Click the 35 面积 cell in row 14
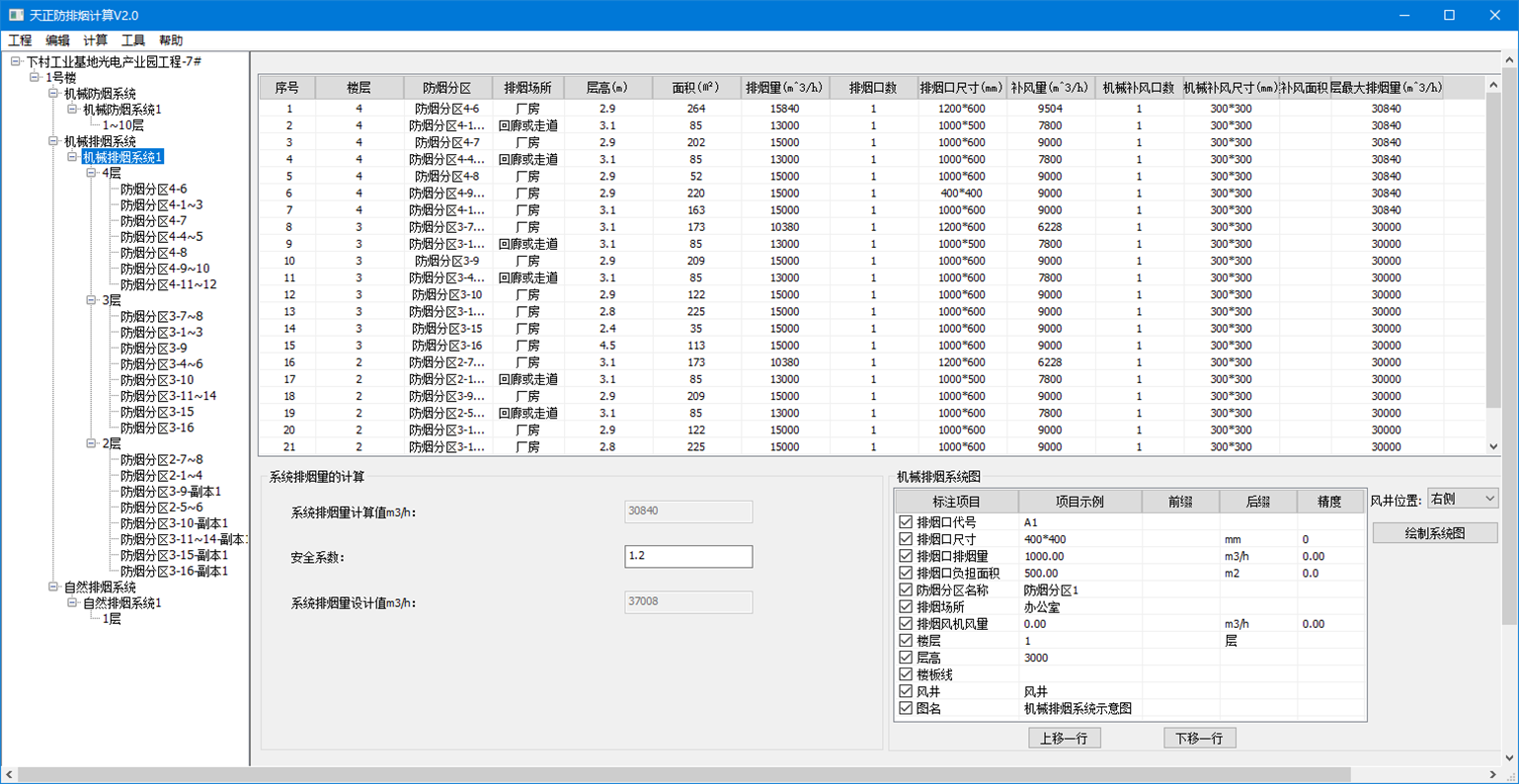The width and height of the screenshot is (1519, 784). [696, 329]
